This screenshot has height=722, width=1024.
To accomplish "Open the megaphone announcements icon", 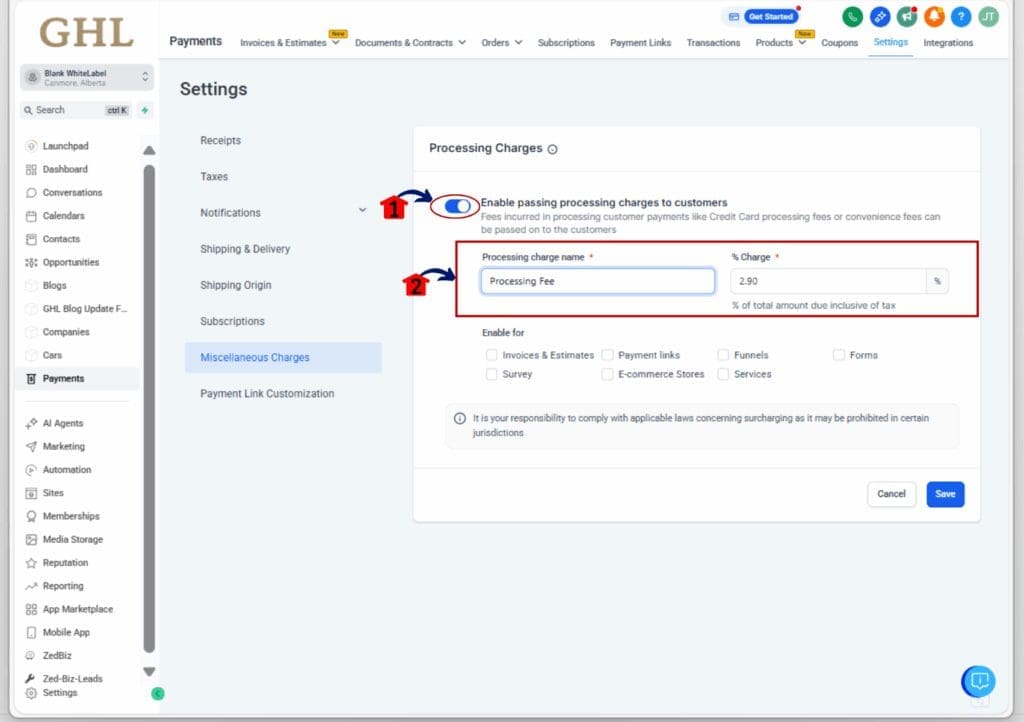I will coord(906,17).
